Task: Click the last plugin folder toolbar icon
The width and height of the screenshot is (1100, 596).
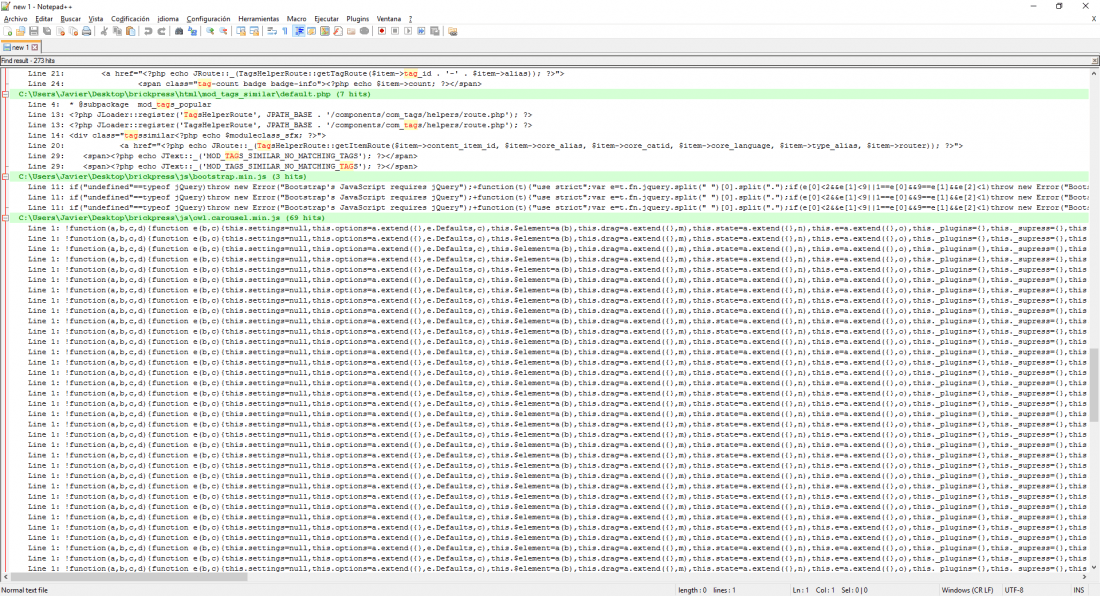Action: coord(452,31)
